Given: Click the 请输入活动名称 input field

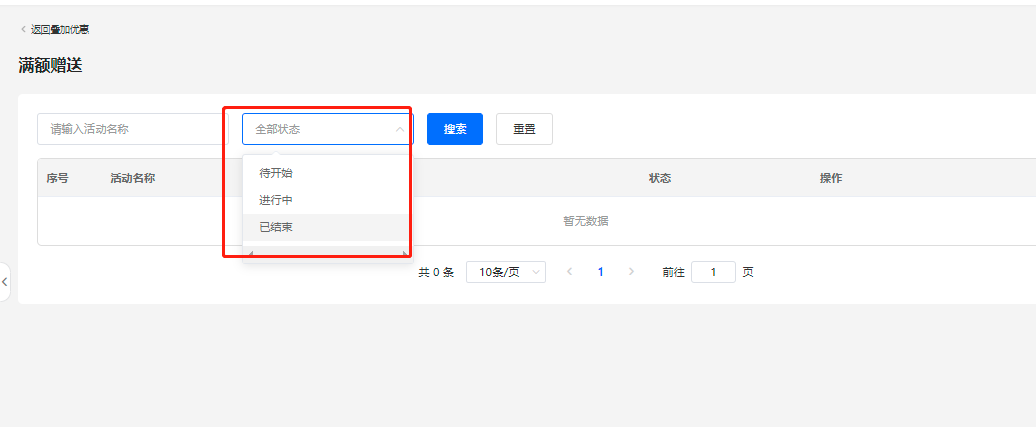Looking at the screenshot, I should [x=132, y=129].
